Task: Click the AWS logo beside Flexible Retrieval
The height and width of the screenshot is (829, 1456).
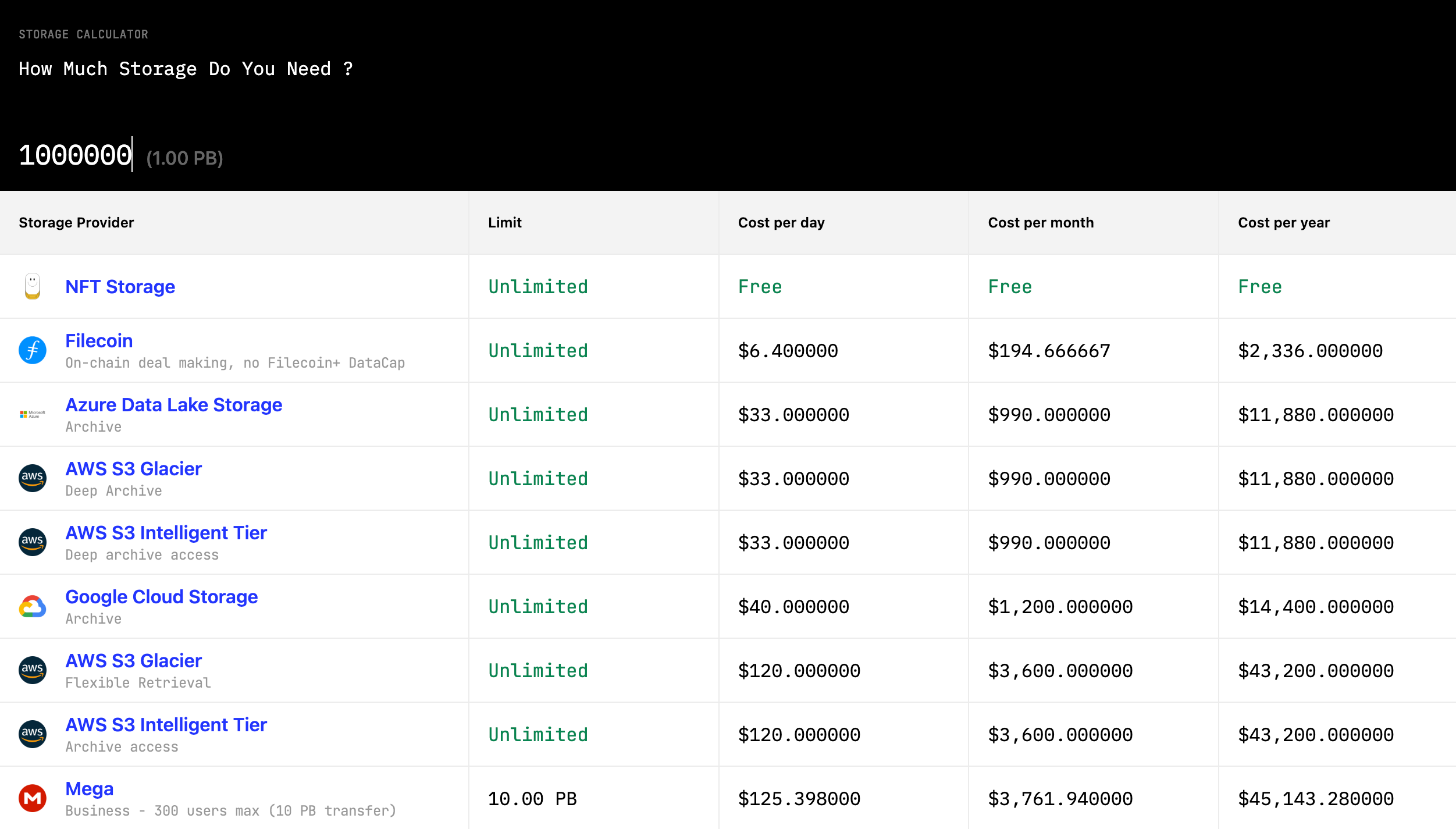Action: (x=33, y=670)
